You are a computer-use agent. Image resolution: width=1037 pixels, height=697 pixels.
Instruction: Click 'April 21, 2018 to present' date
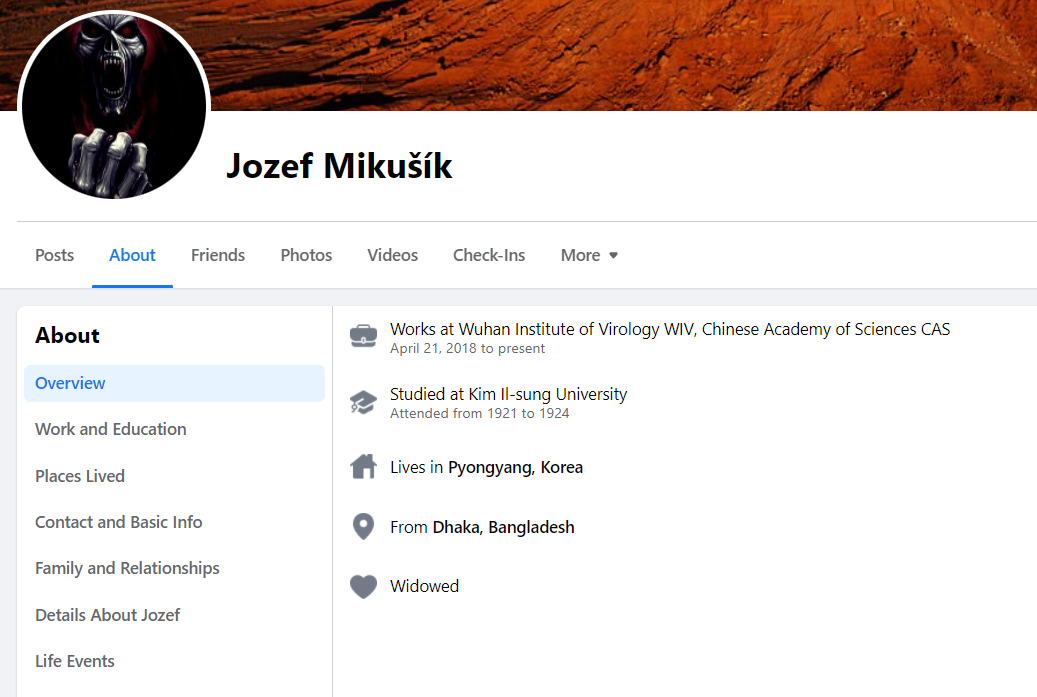[x=467, y=348]
